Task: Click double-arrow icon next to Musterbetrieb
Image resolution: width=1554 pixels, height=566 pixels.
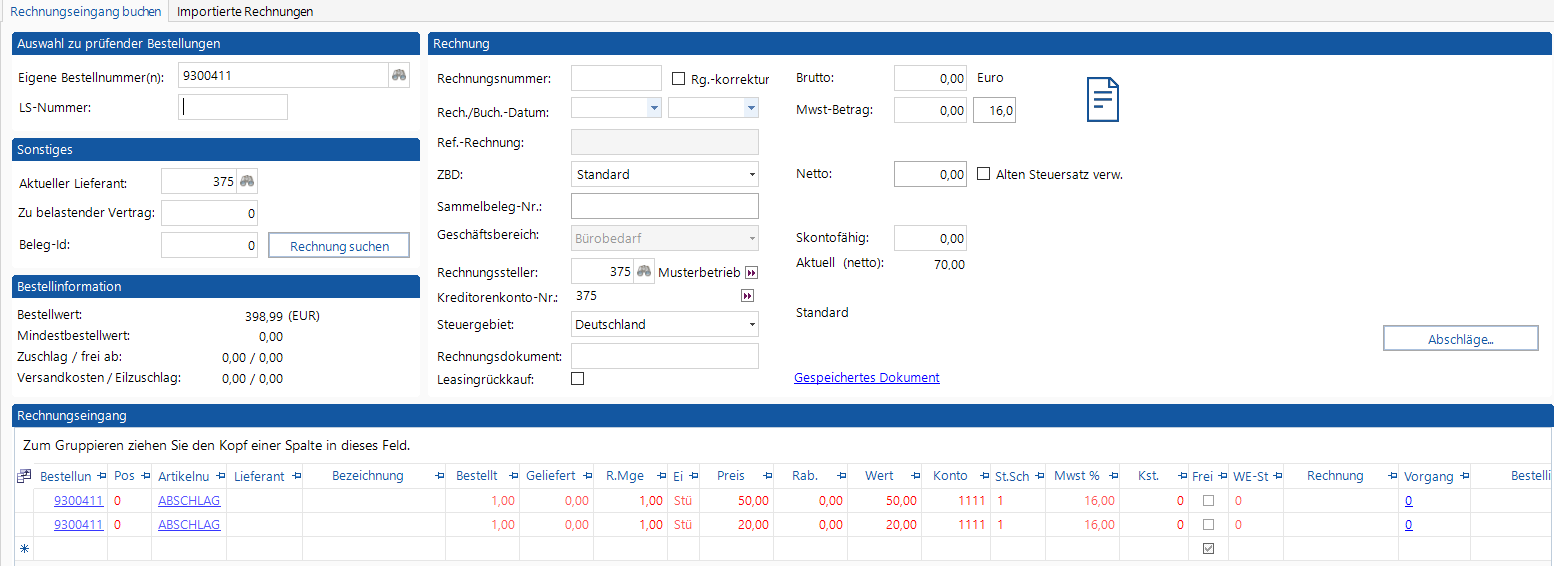Action: point(752,273)
